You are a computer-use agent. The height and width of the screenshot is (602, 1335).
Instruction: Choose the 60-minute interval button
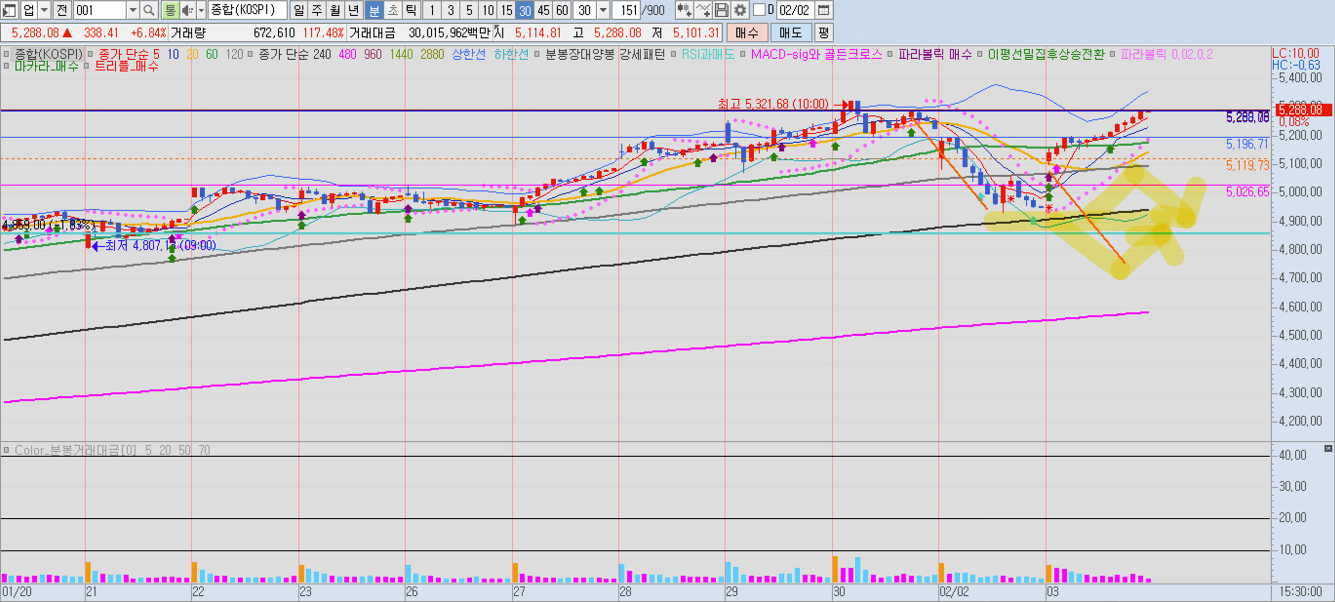562,10
